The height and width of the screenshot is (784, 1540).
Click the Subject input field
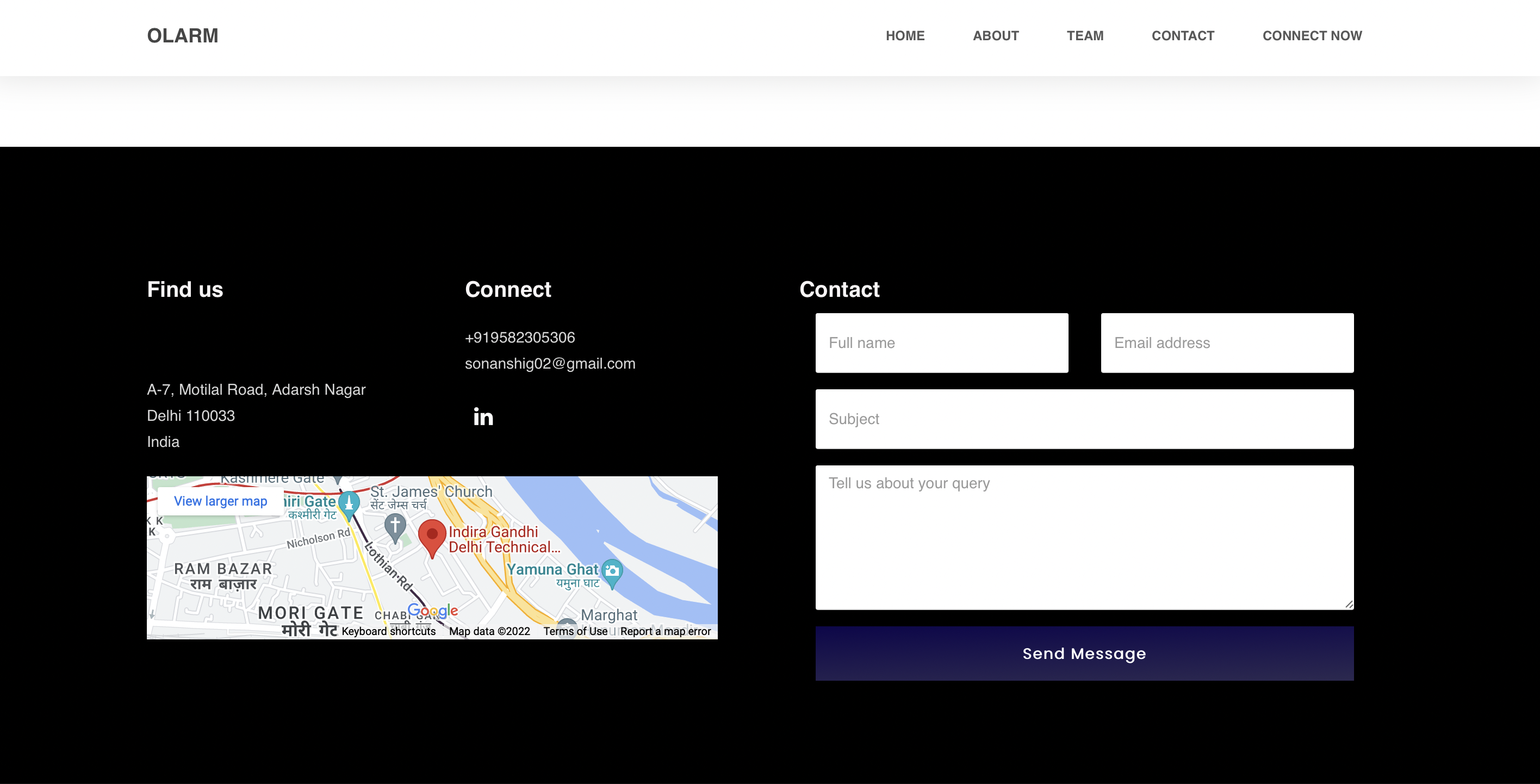tap(1084, 419)
